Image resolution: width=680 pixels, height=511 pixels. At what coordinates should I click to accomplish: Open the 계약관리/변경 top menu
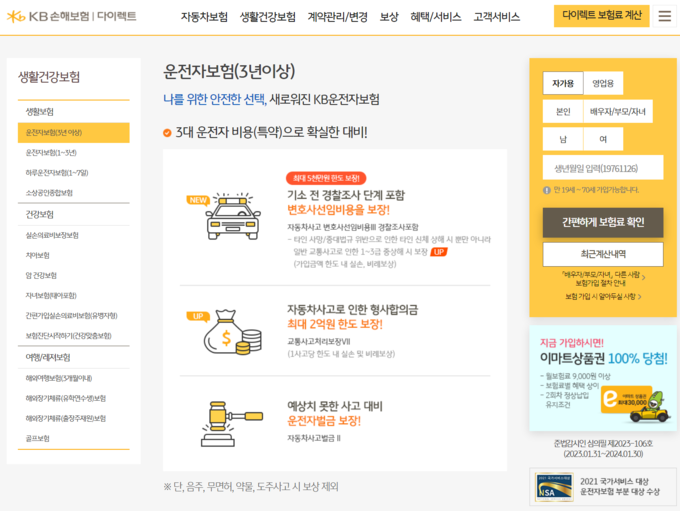(x=337, y=17)
